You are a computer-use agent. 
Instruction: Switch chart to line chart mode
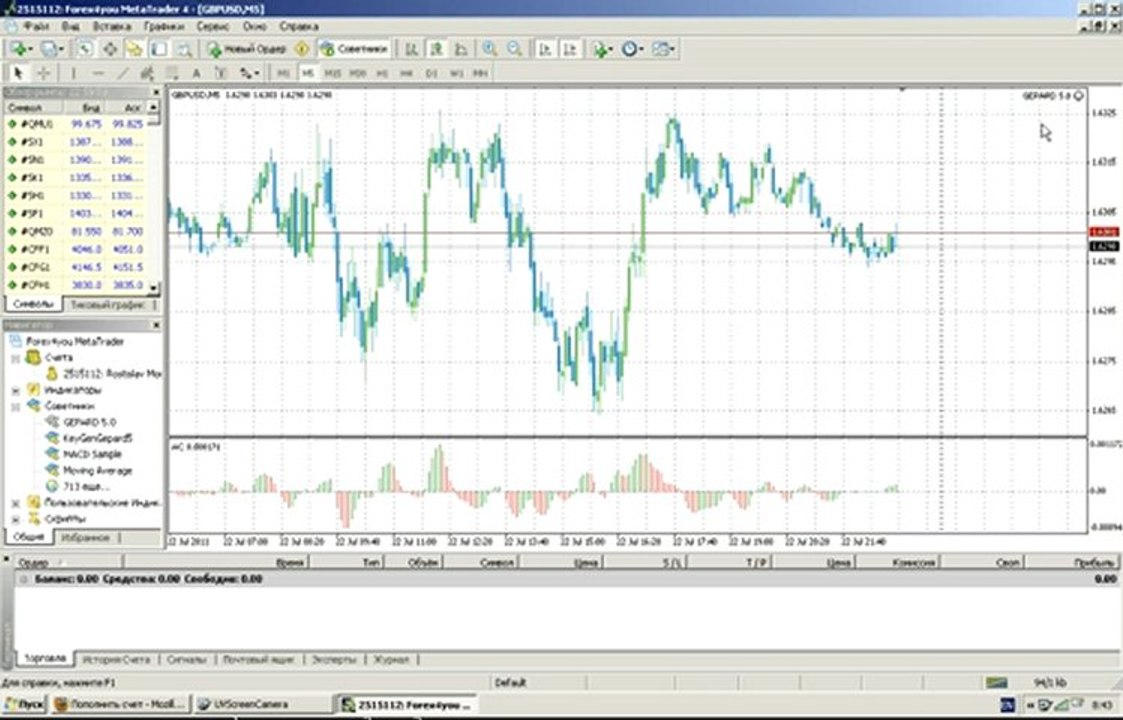click(x=461, y=49)
